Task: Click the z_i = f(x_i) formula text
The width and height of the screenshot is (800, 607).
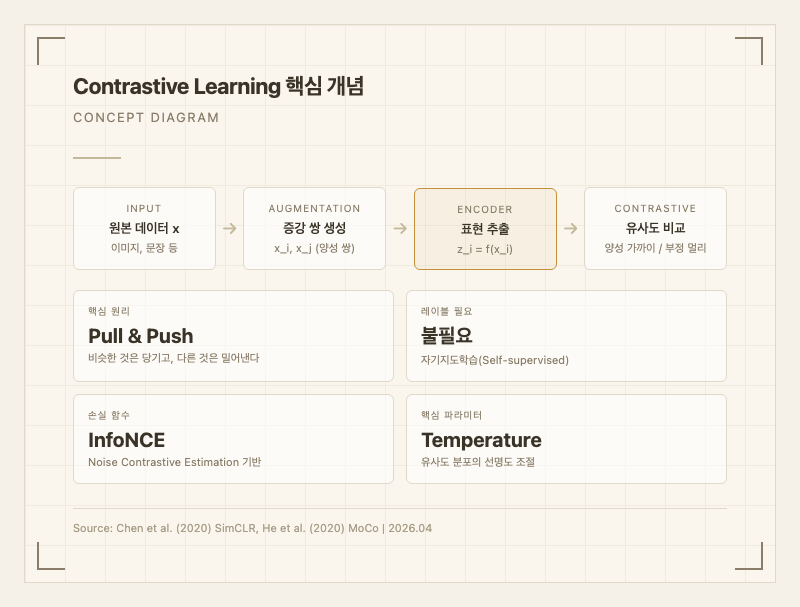Action: click(485, 248)
